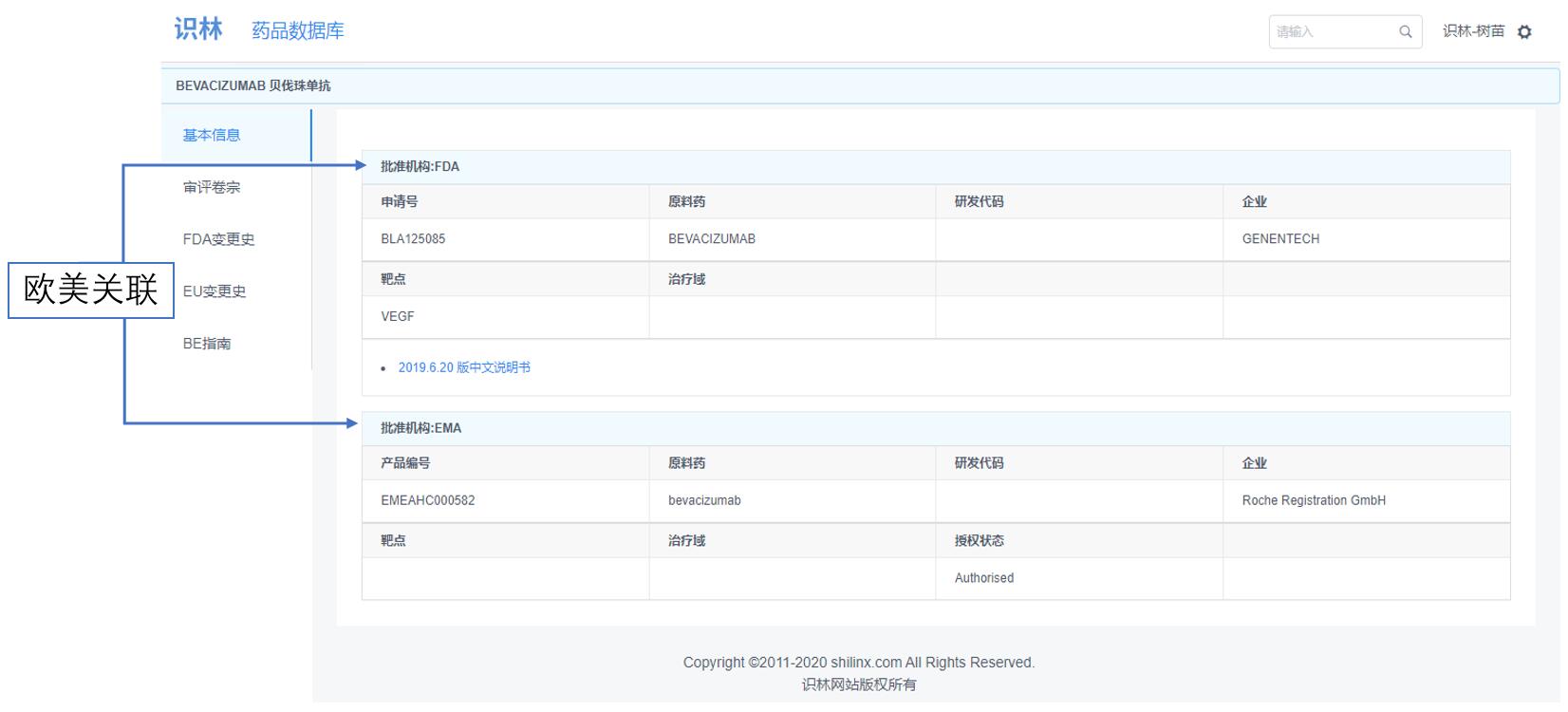Viewport: 1568px width, 712px height.
Task: Click the 识林-树苗 username
Action: [1473, 31]
